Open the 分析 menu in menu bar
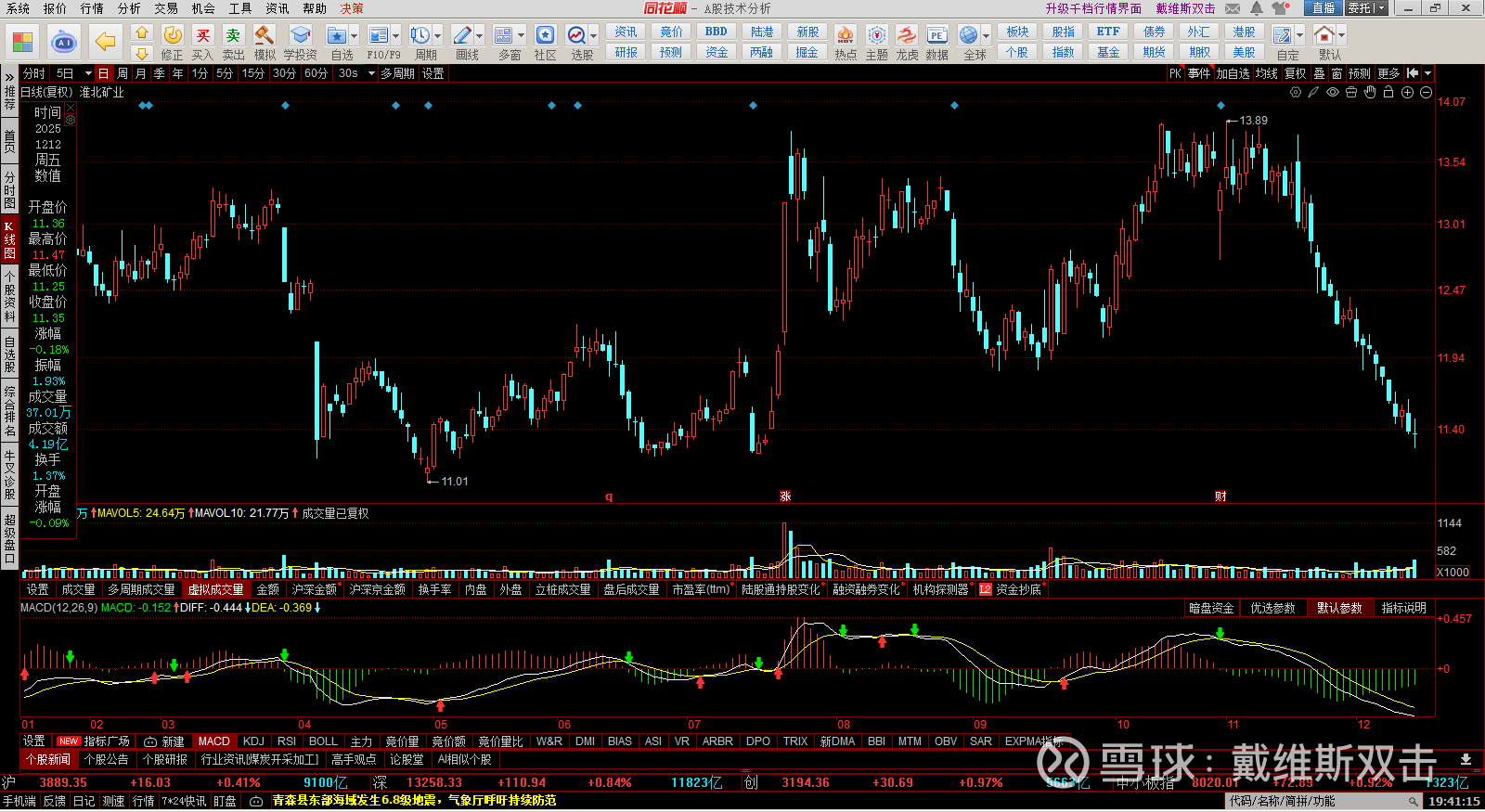Screen dimensions: 1485x812 pos(129,8)
